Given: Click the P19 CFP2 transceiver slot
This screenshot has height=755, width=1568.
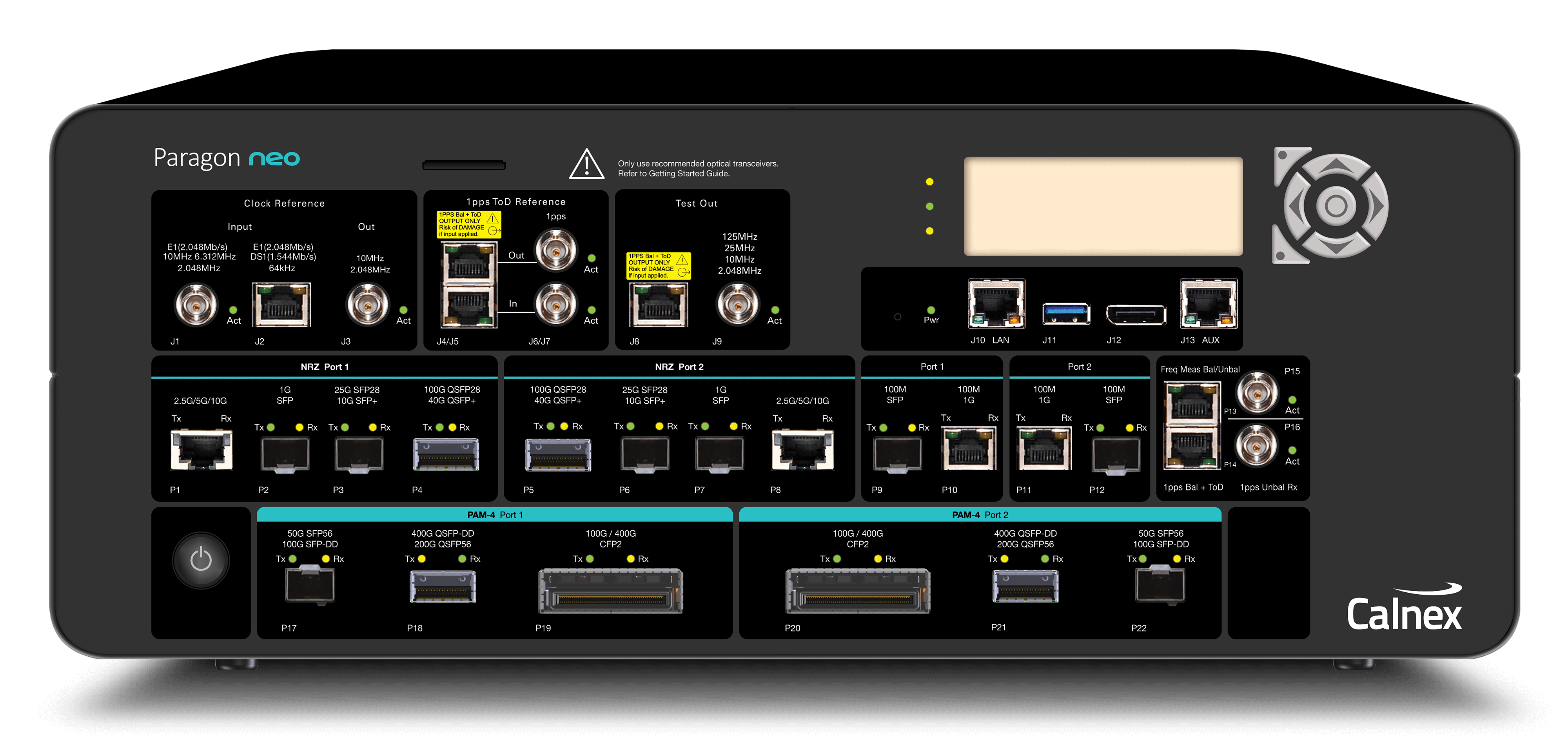Looking at the screenshot, I should 610,592.
